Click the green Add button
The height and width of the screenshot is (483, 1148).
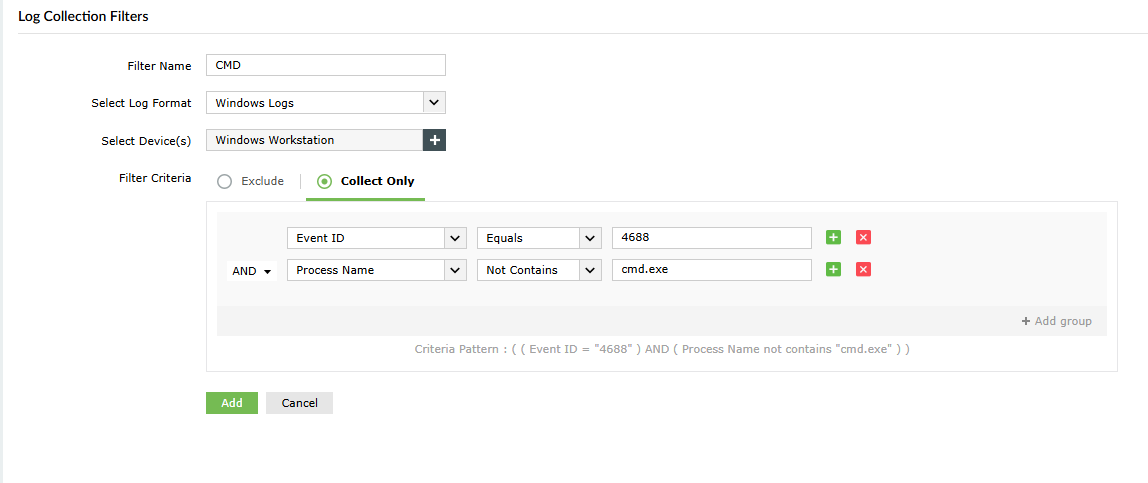tap(232, 403)
